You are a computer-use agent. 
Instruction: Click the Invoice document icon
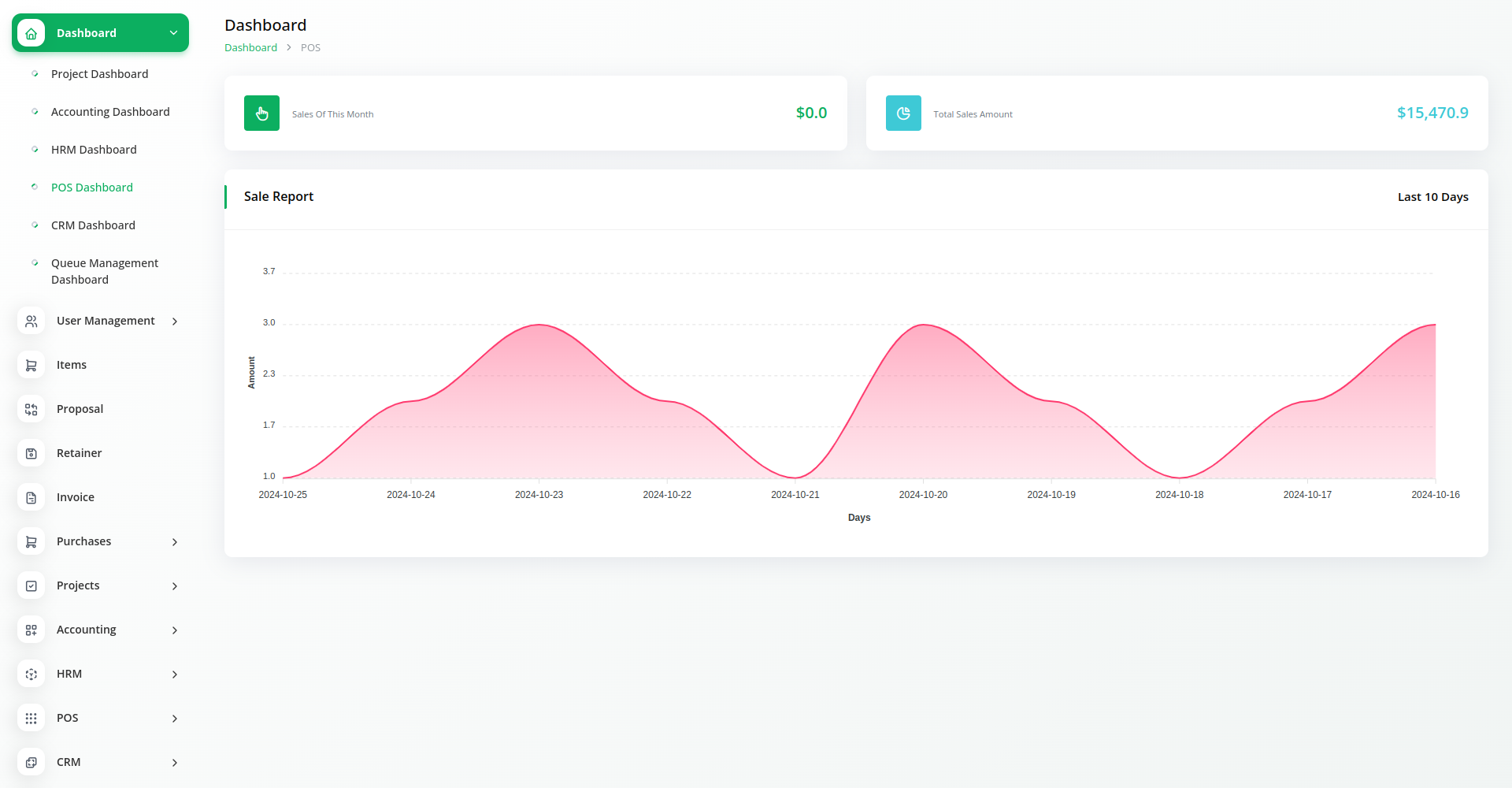pos(31,498)
